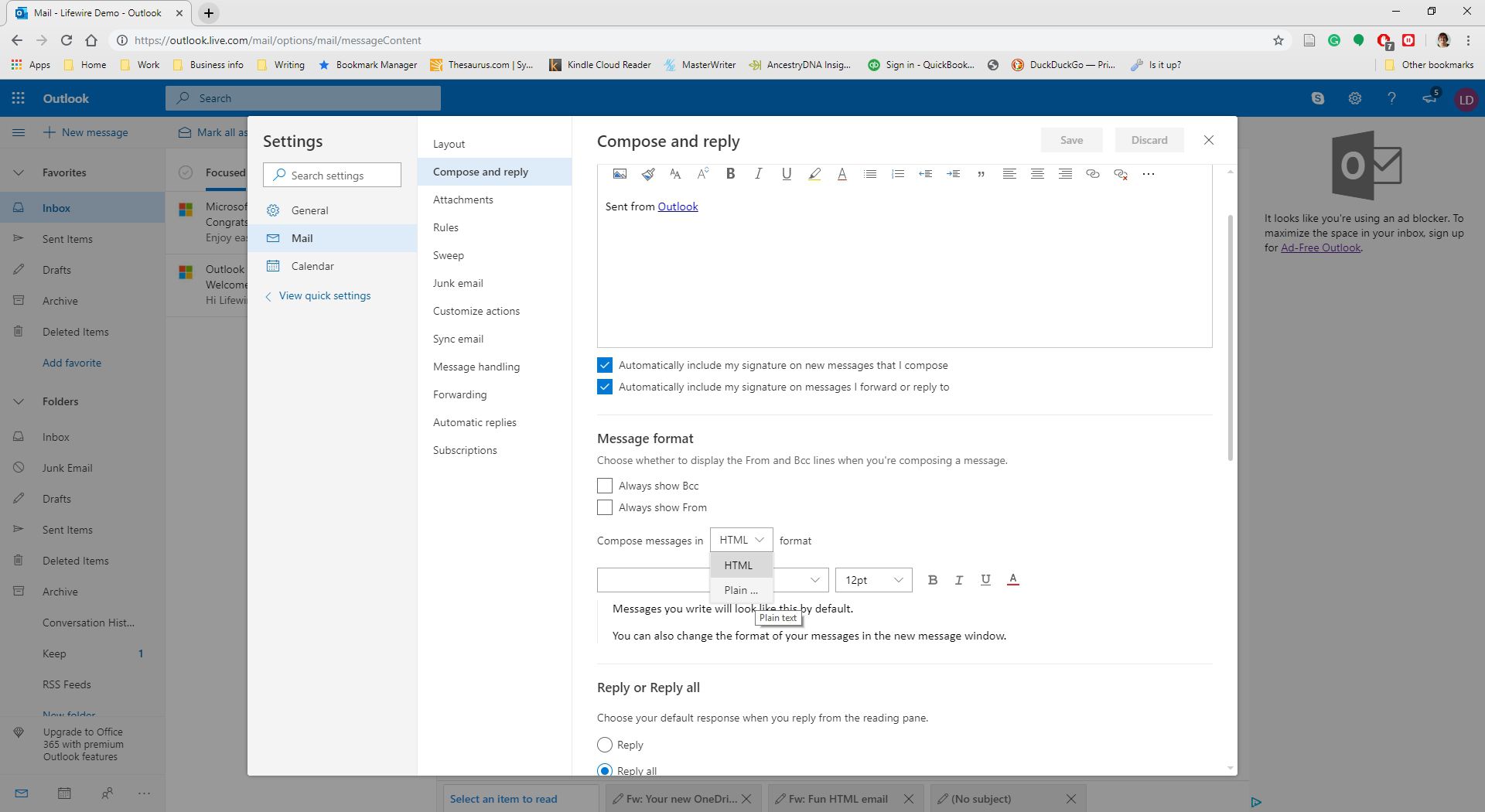1485x812 pixels.
Task: Insert quote formatting in signature editor
Action: point(981,174)
